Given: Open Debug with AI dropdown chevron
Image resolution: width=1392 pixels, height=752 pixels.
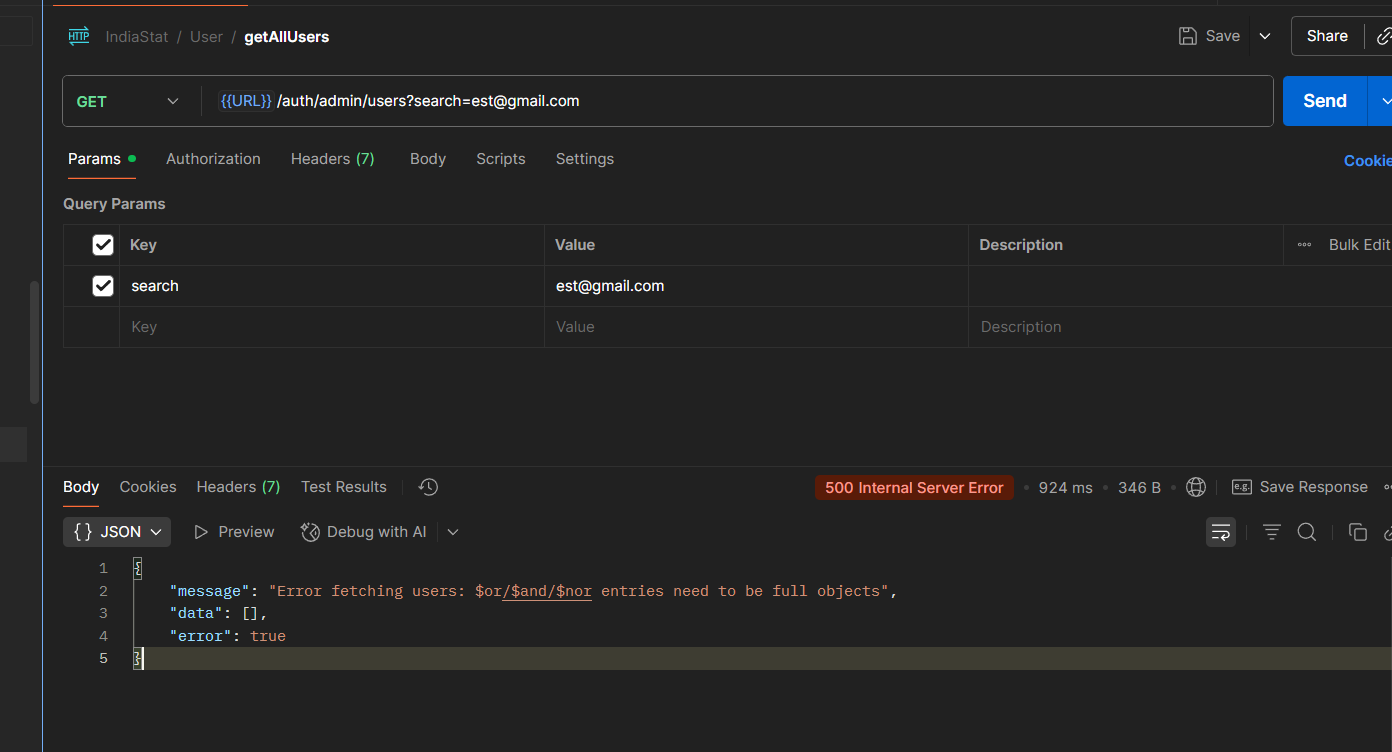Looking at the screenshot, I should click(x=453, y=532).
